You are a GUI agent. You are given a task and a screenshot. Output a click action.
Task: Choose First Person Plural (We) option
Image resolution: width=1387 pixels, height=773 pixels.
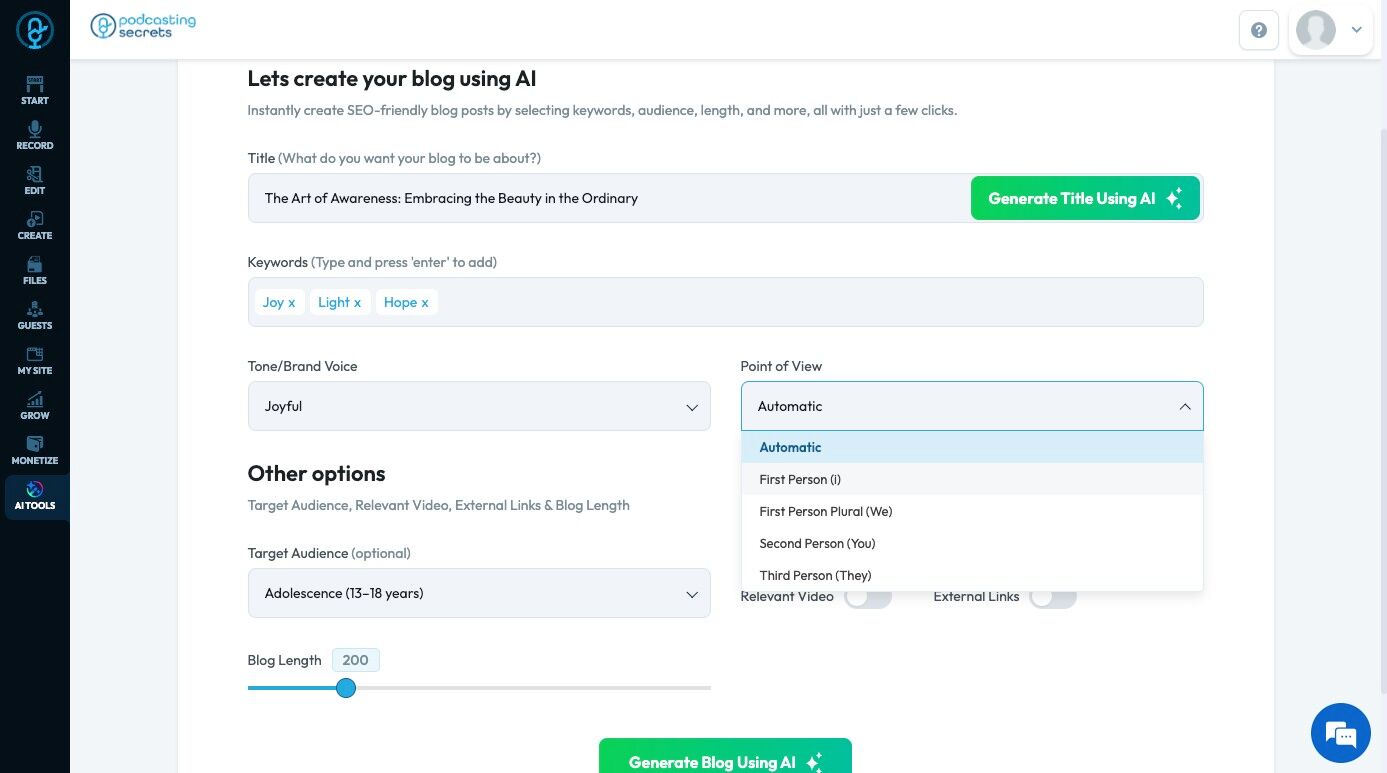pos(825,511)
